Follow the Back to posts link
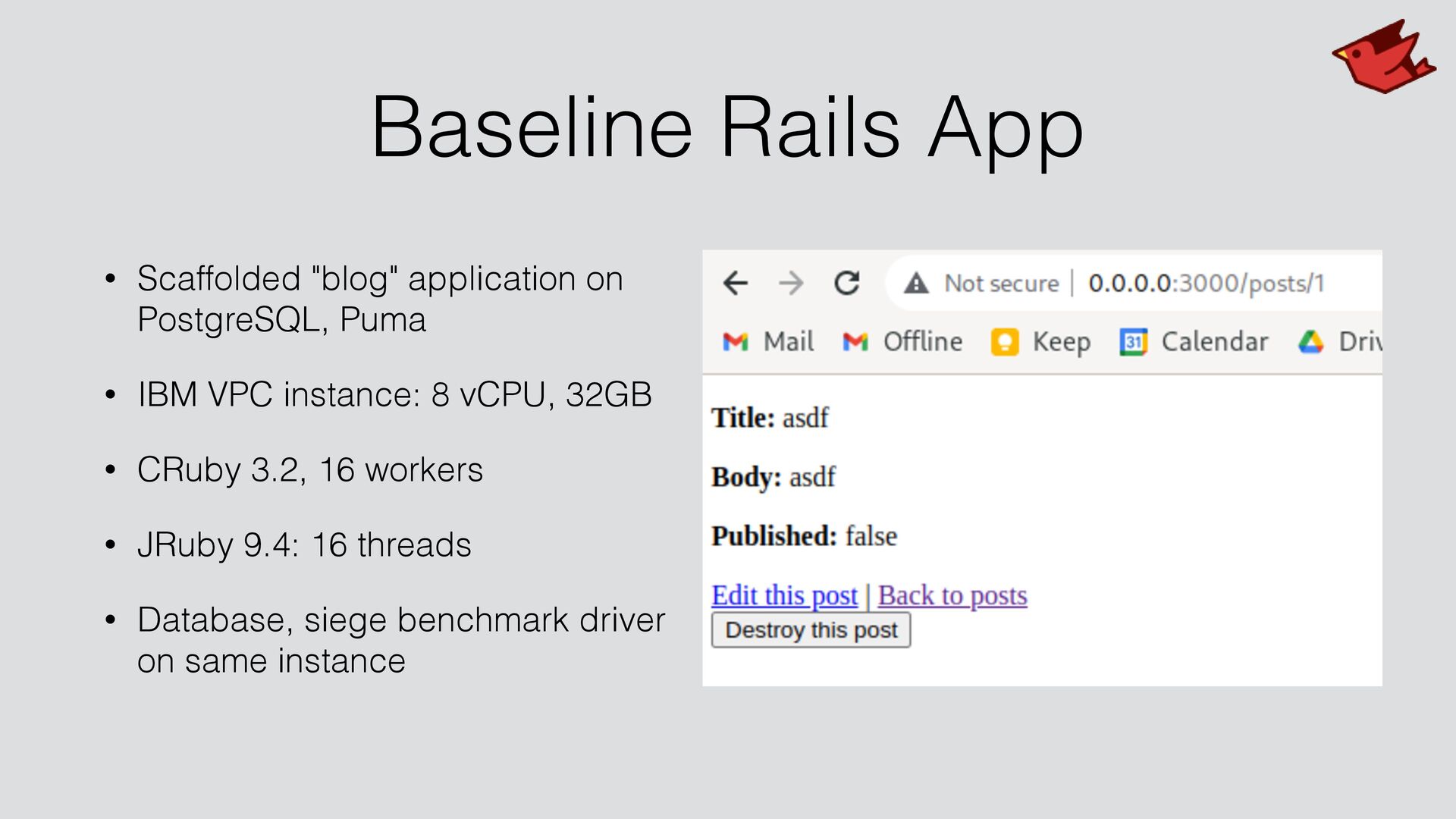The height and width of the screenshot is (819, 1456). point(952,596)
